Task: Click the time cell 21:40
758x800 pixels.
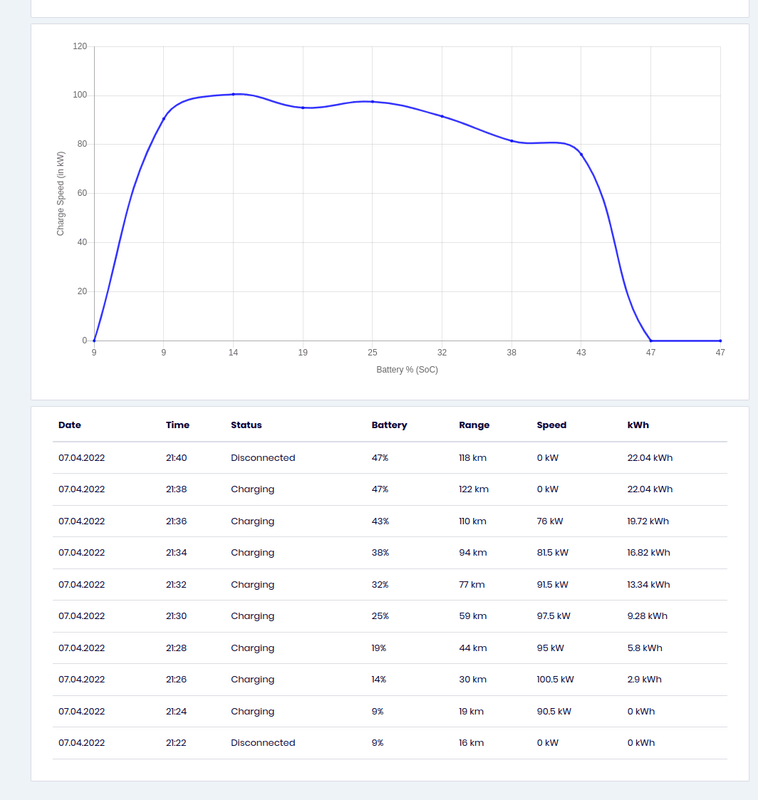Action: coord(176,458)
